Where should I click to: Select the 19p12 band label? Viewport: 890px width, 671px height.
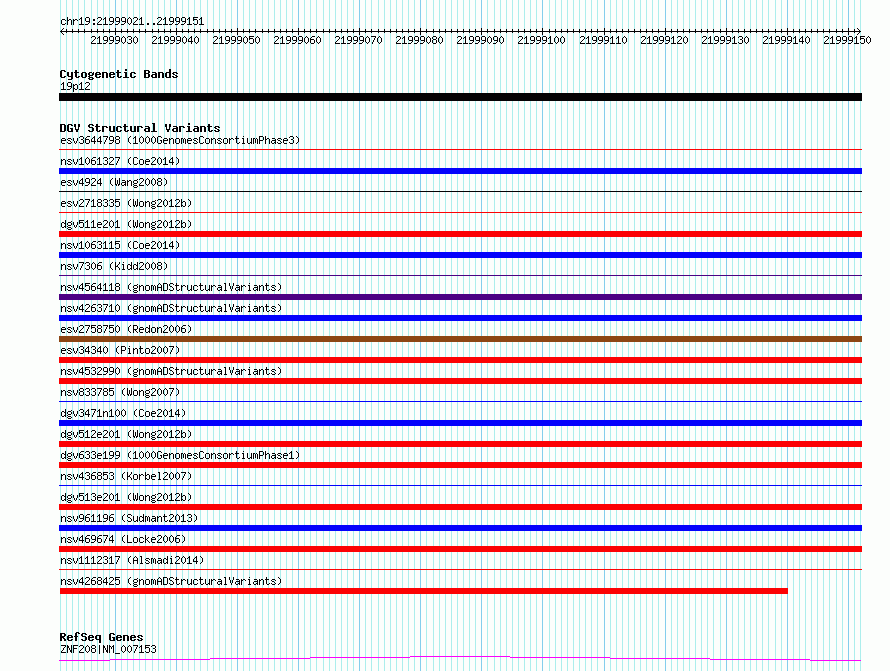(x=75, y=86)
